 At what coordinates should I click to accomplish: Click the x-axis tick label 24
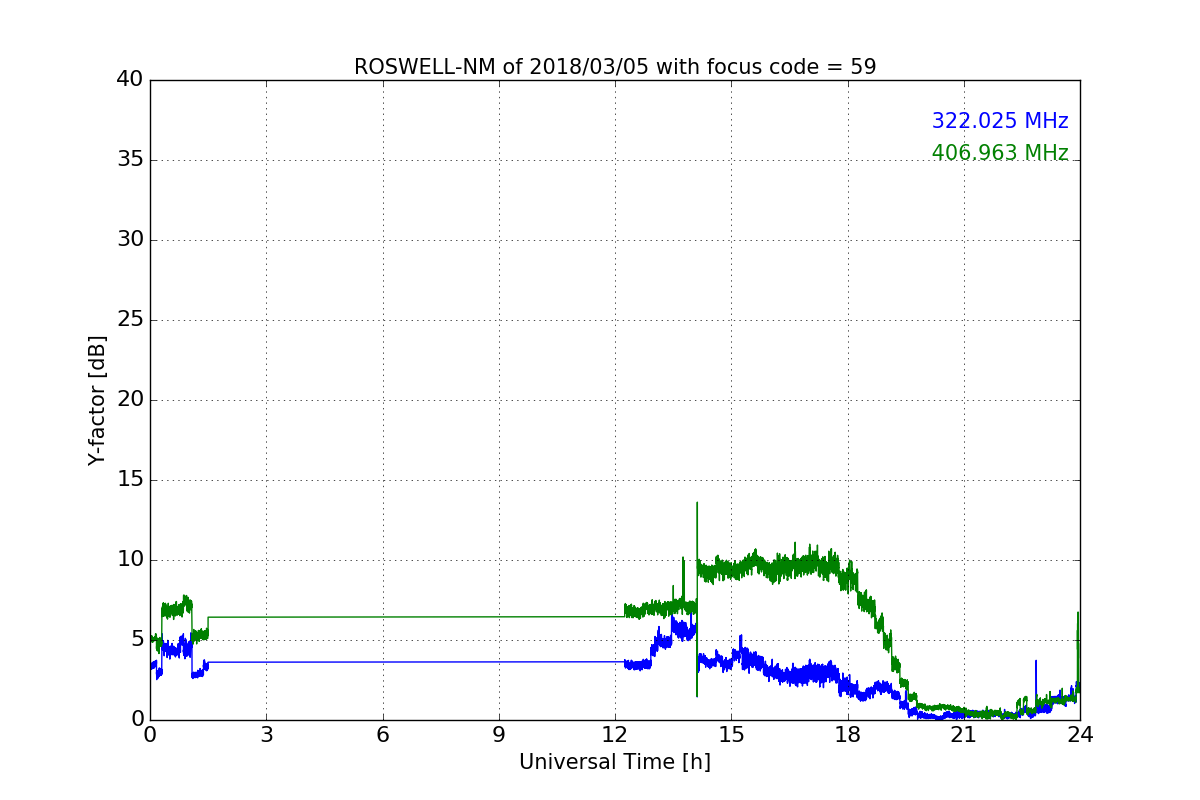1080,734
